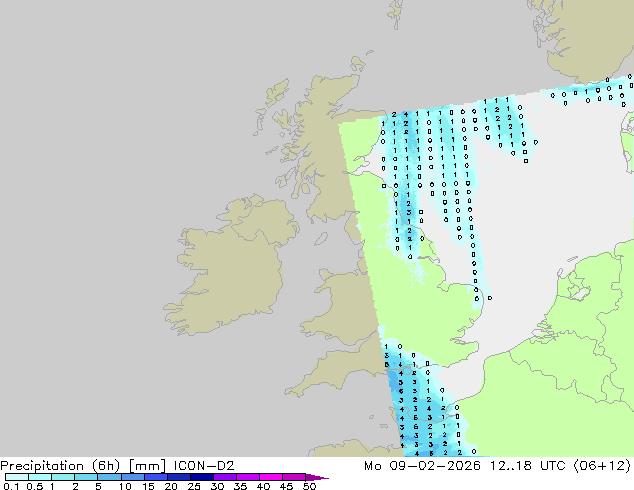The width and height of the screenshot is (634, 490).
Task: Click the 40–45 mm magenta legend swatch
Action: pyautogui.click(x=271, y=477)
